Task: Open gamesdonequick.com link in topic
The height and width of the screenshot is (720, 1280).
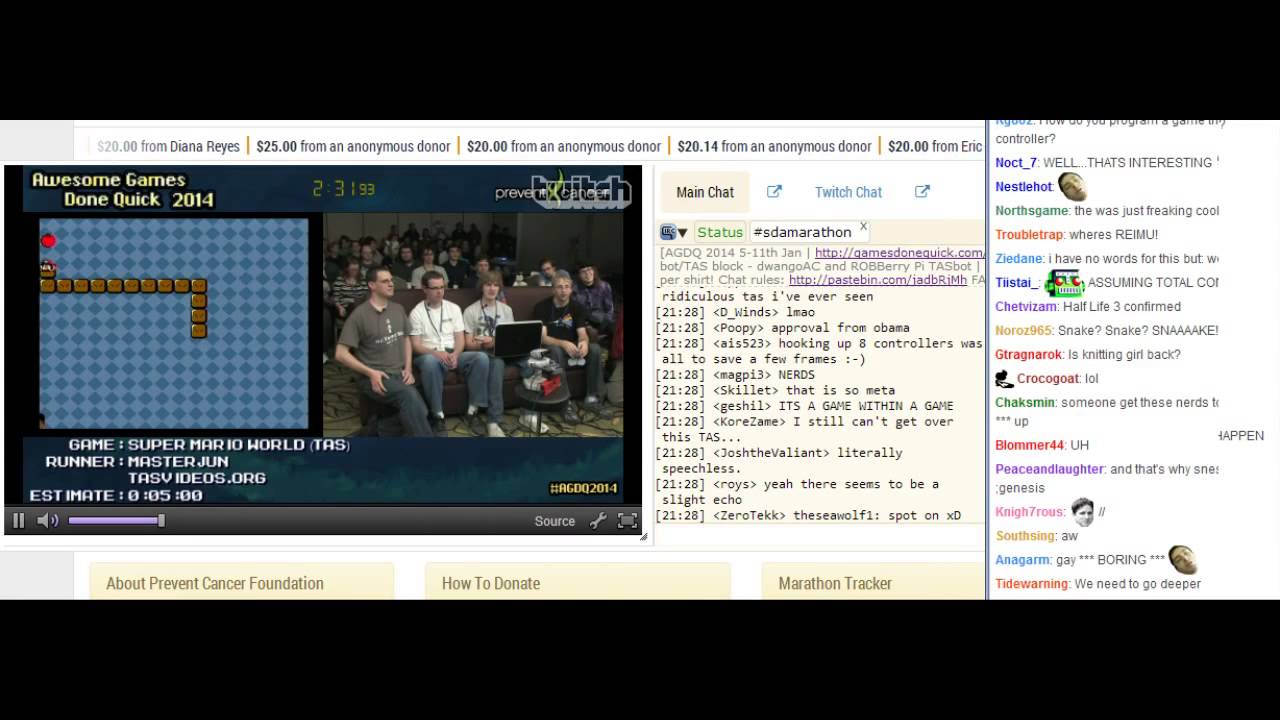Action: (x=899, y=253)
